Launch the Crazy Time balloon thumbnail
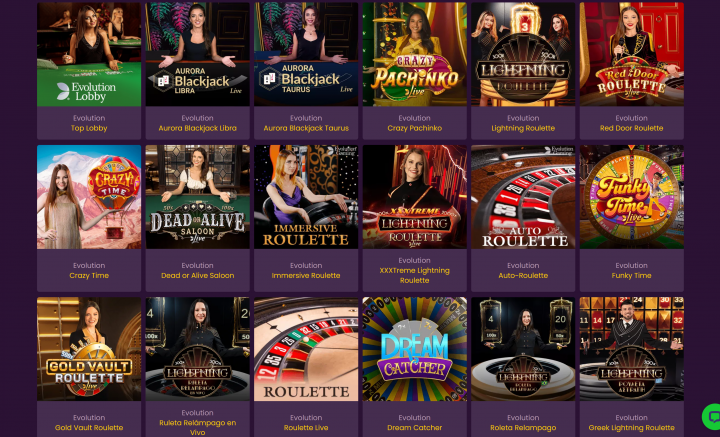The image size is (720, 437). [89, 197]
